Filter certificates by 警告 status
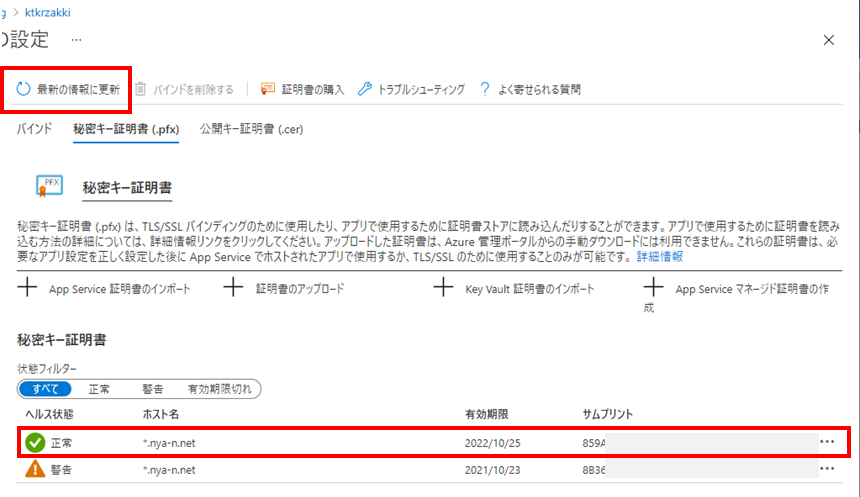This screenshot has width=860, height=497. pyautogui.click(x=152, y=389)
